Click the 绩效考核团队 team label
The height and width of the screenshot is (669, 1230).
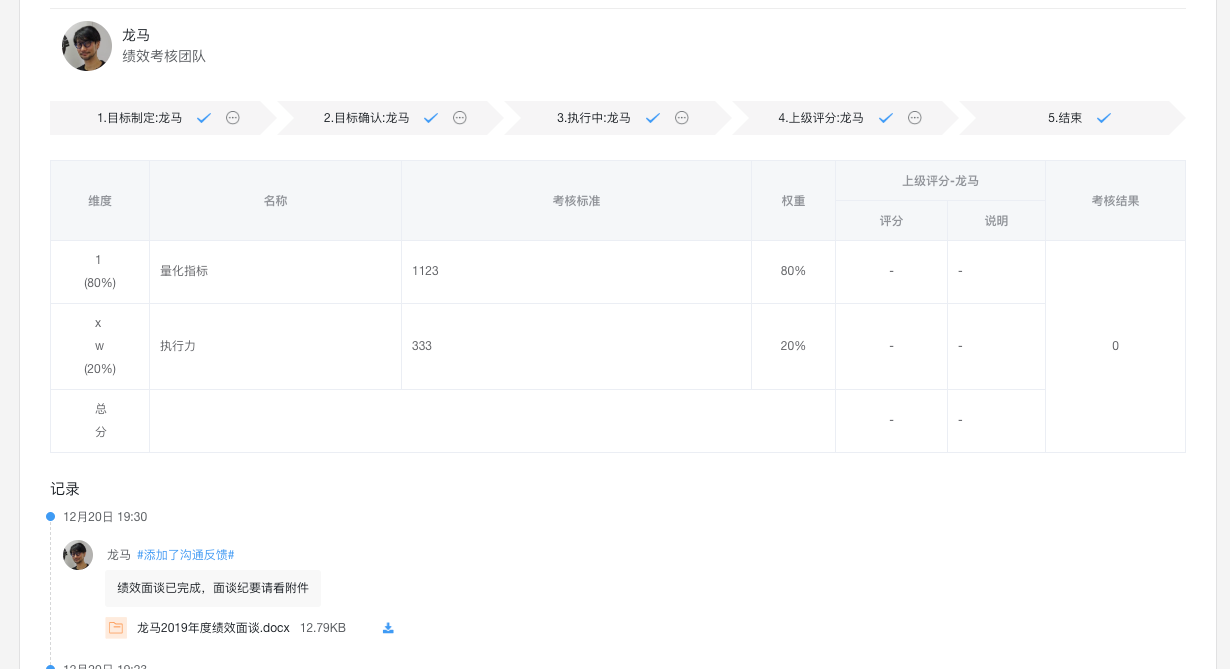164,56
